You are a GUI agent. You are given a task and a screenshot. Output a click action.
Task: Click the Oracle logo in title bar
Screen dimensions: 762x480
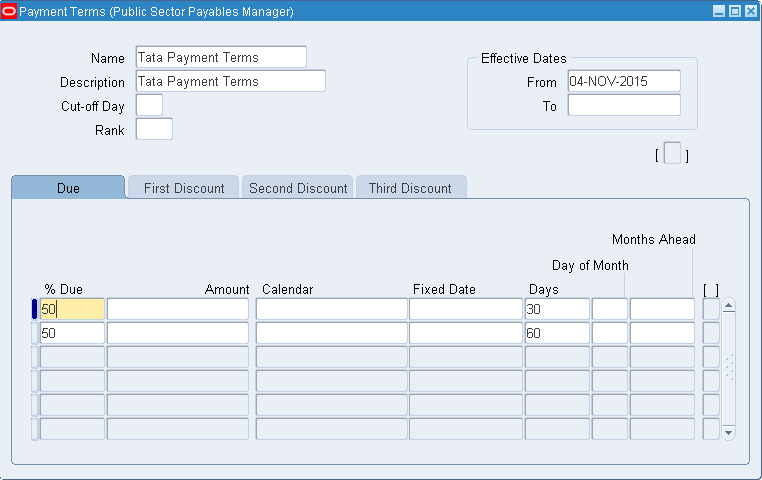tap(10, 11)
